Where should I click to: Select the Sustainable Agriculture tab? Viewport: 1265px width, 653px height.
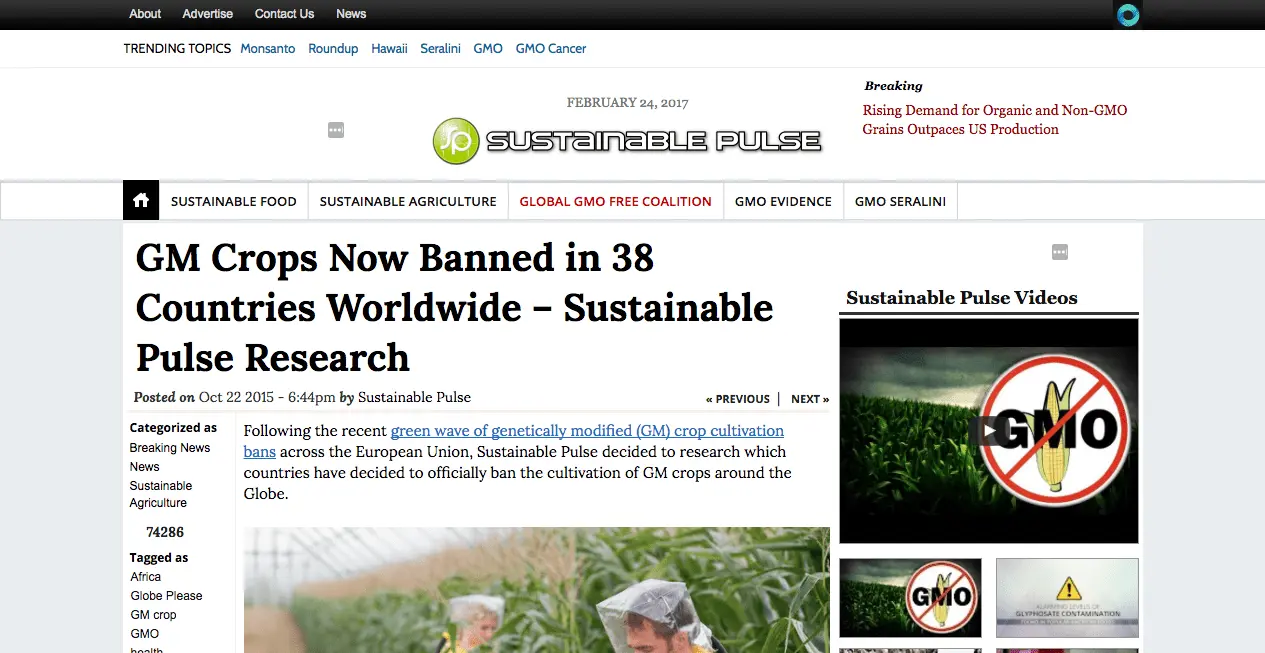[408, 201]
